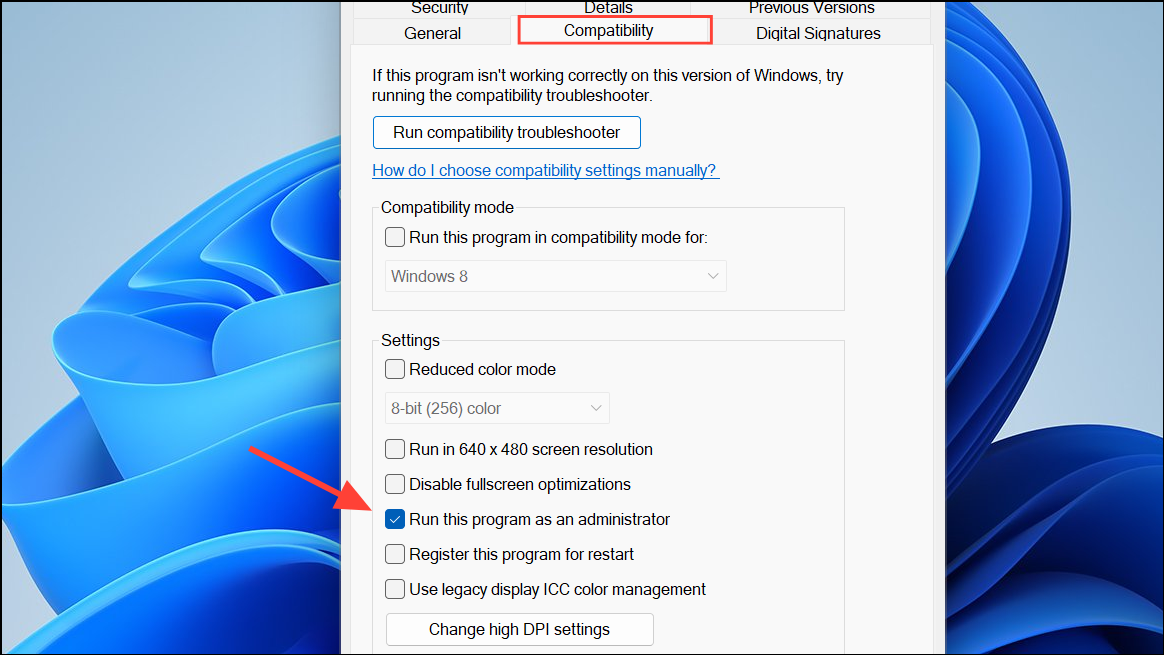Toggle Register this program for restart
This screenshot has height=655, width=1164.
(x=396, y=555)
